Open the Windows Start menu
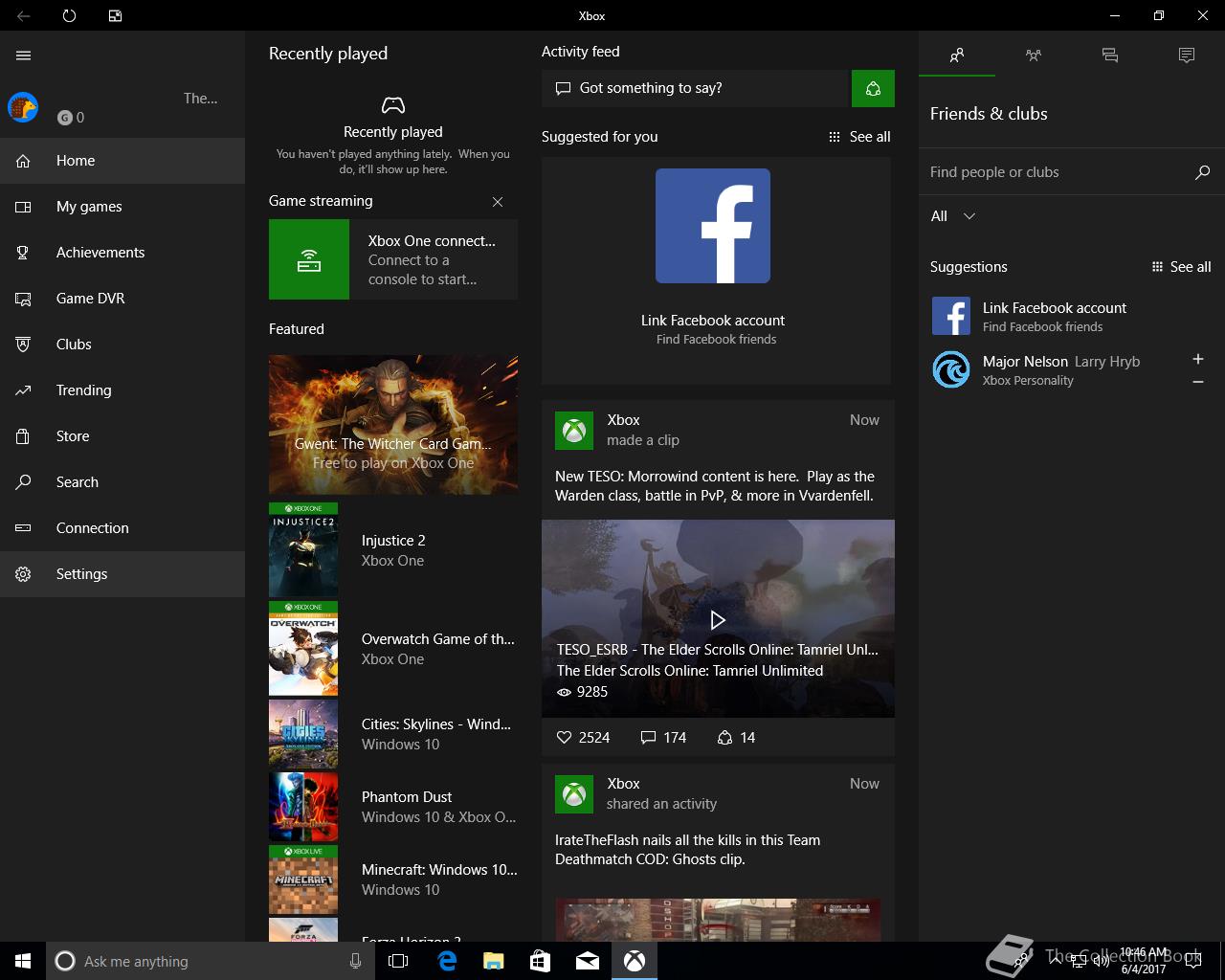The image size is (1225, 980). pos(23,961)
